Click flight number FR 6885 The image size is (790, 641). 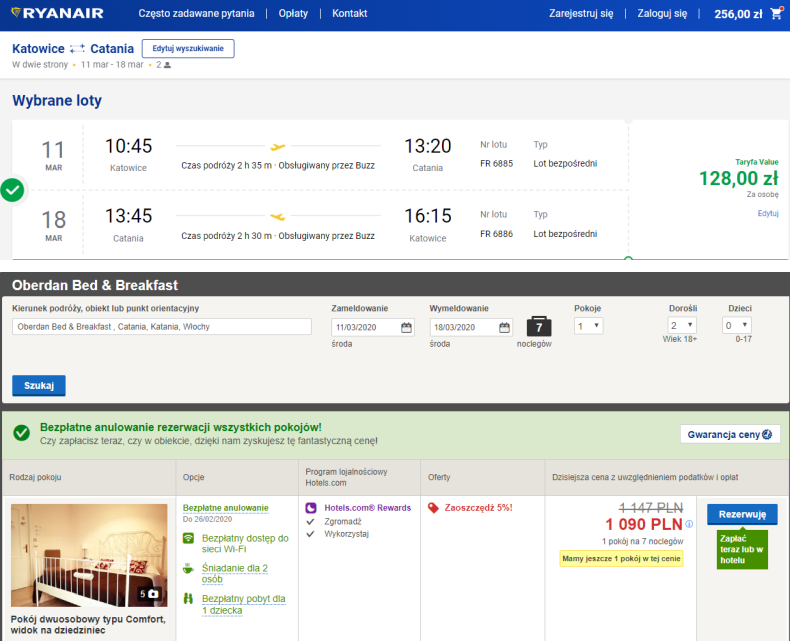coord(496,164)
